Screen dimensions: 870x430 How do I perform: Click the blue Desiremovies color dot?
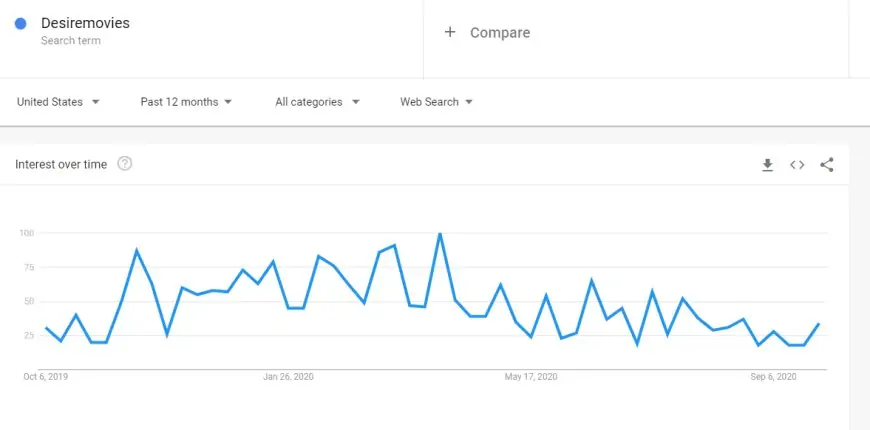[21, 23]
